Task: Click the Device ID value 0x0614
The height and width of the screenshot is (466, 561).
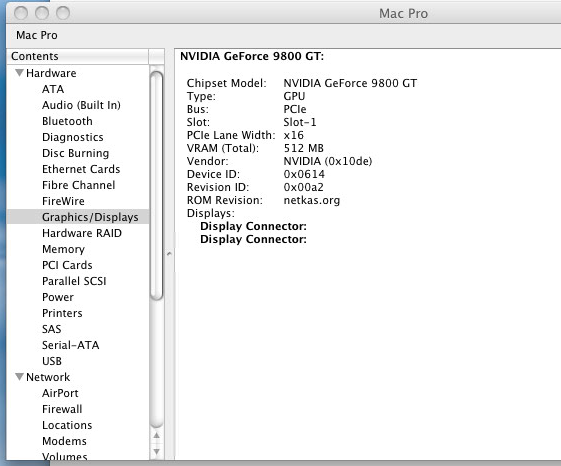Action: pyautogui.click(x=304, y=174)
